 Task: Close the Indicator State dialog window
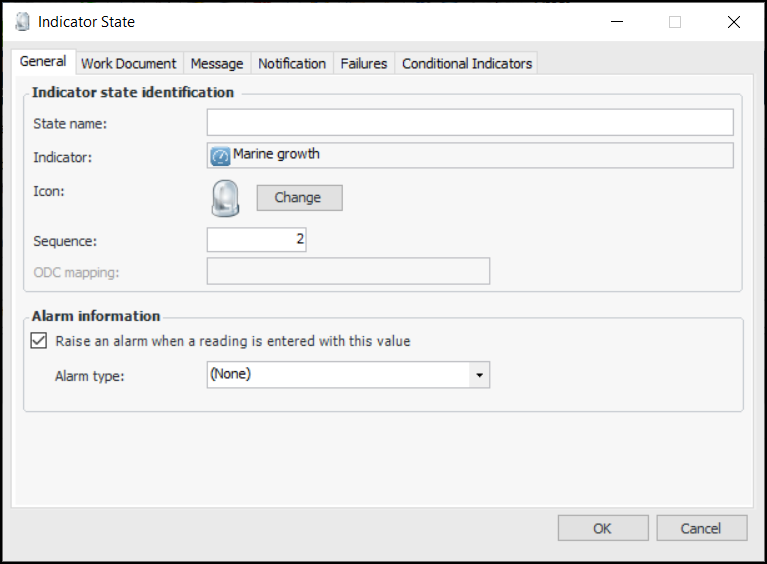pos(734,22)
